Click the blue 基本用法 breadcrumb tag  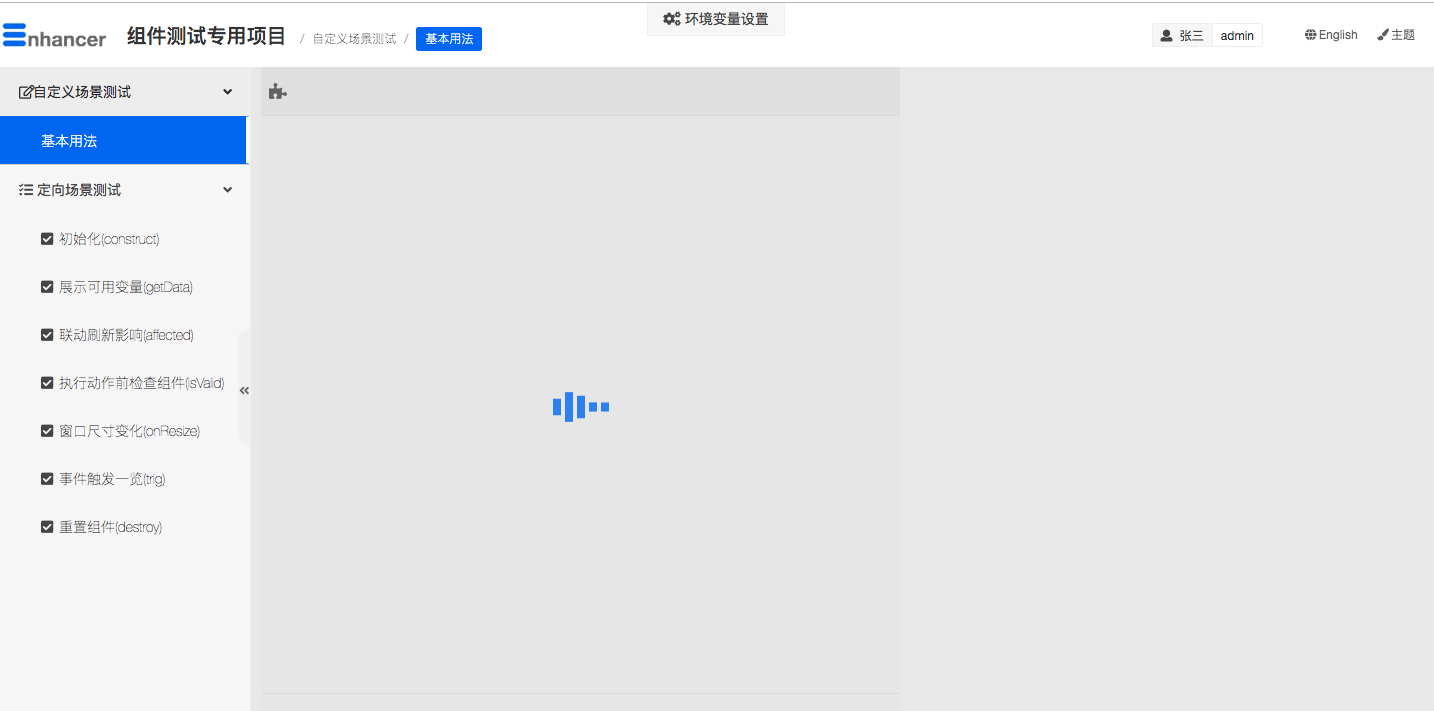pos(449,39)
